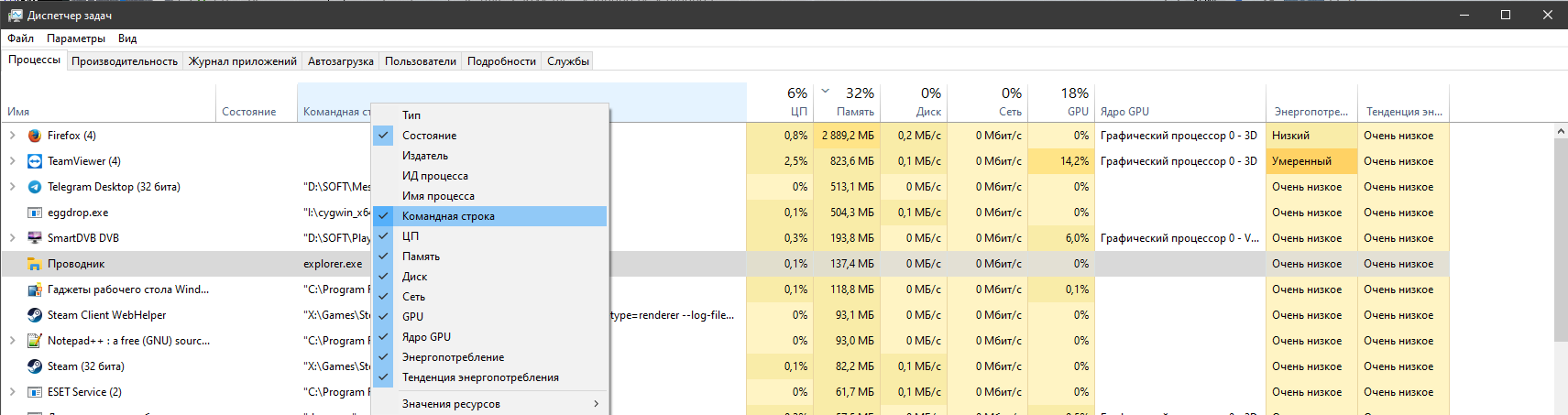This screenshot has width=1568, height=415.
Task: Open the Параметры menu
Action: pyautogui.click(x=76, y=38)
